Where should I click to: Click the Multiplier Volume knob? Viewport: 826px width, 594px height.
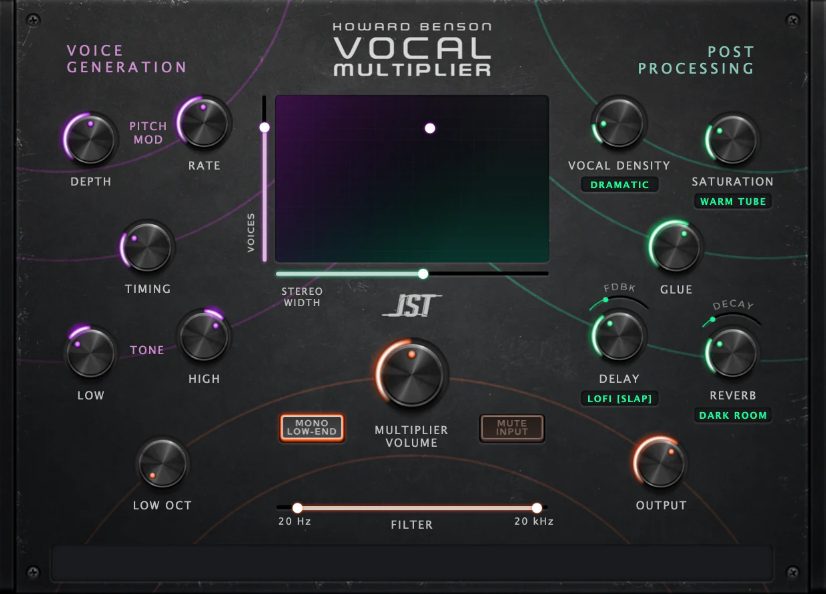pyautogui.click(x=411, y=374)
